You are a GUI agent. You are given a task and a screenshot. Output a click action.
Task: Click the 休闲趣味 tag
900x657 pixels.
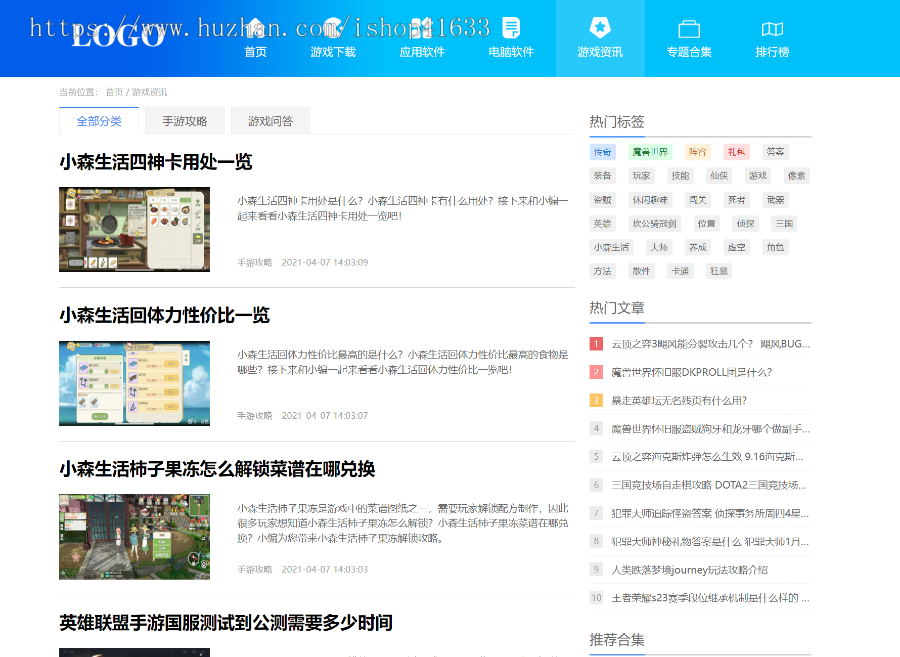pos(650,200)
